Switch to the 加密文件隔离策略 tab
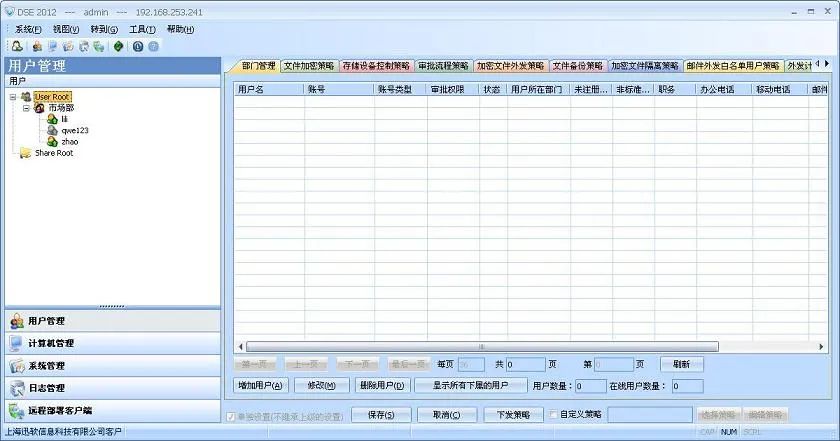Viewport: 840px width, 441px height. 645,66
